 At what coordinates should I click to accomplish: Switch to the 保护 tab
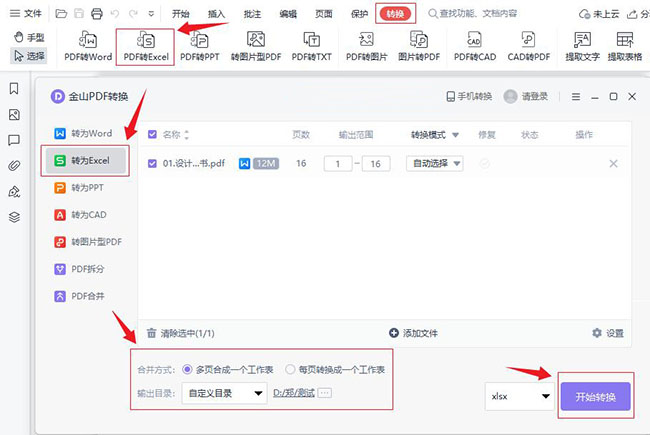coord(359,14)
